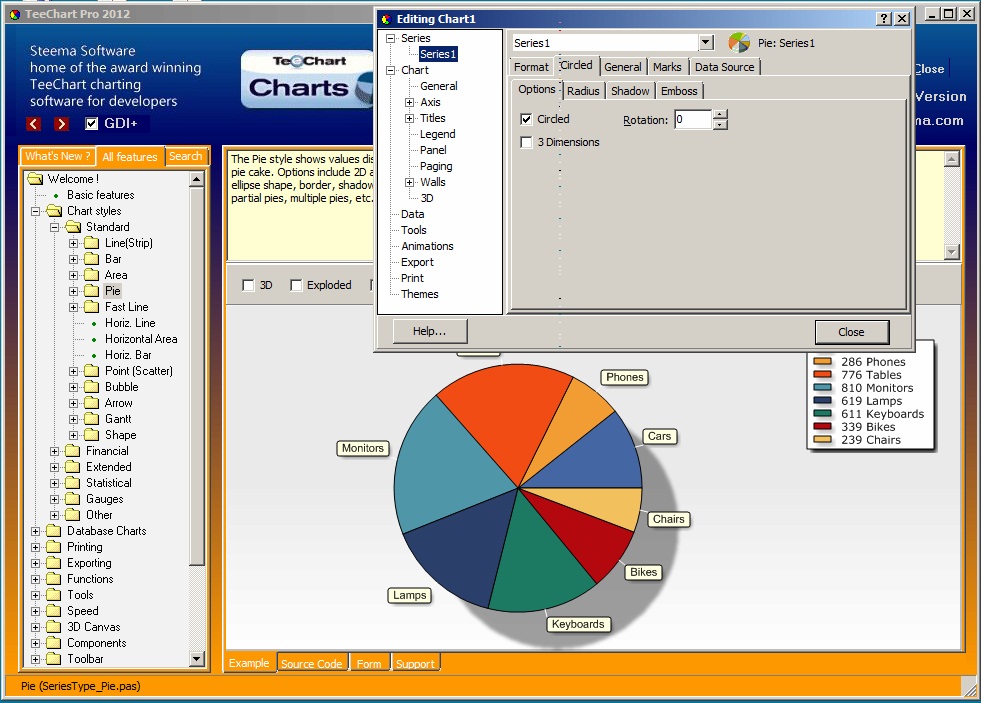Click the Bubble folder icon
981x703 pixels.
(92, 387)
